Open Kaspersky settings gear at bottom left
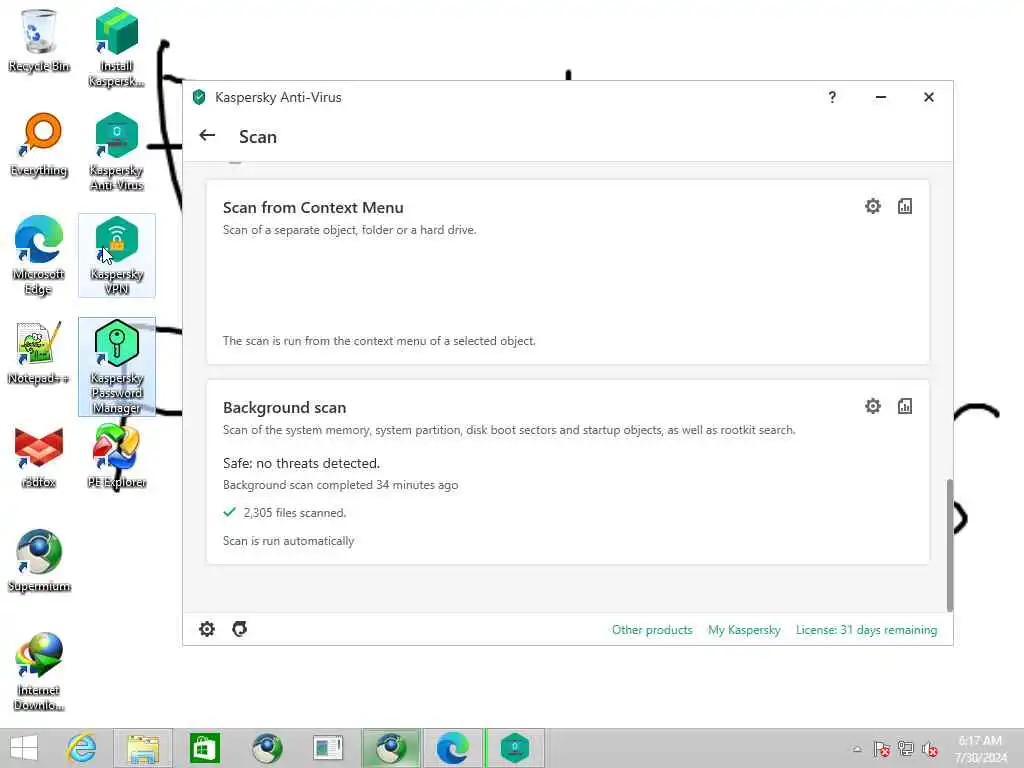 [x=207, y=629]
